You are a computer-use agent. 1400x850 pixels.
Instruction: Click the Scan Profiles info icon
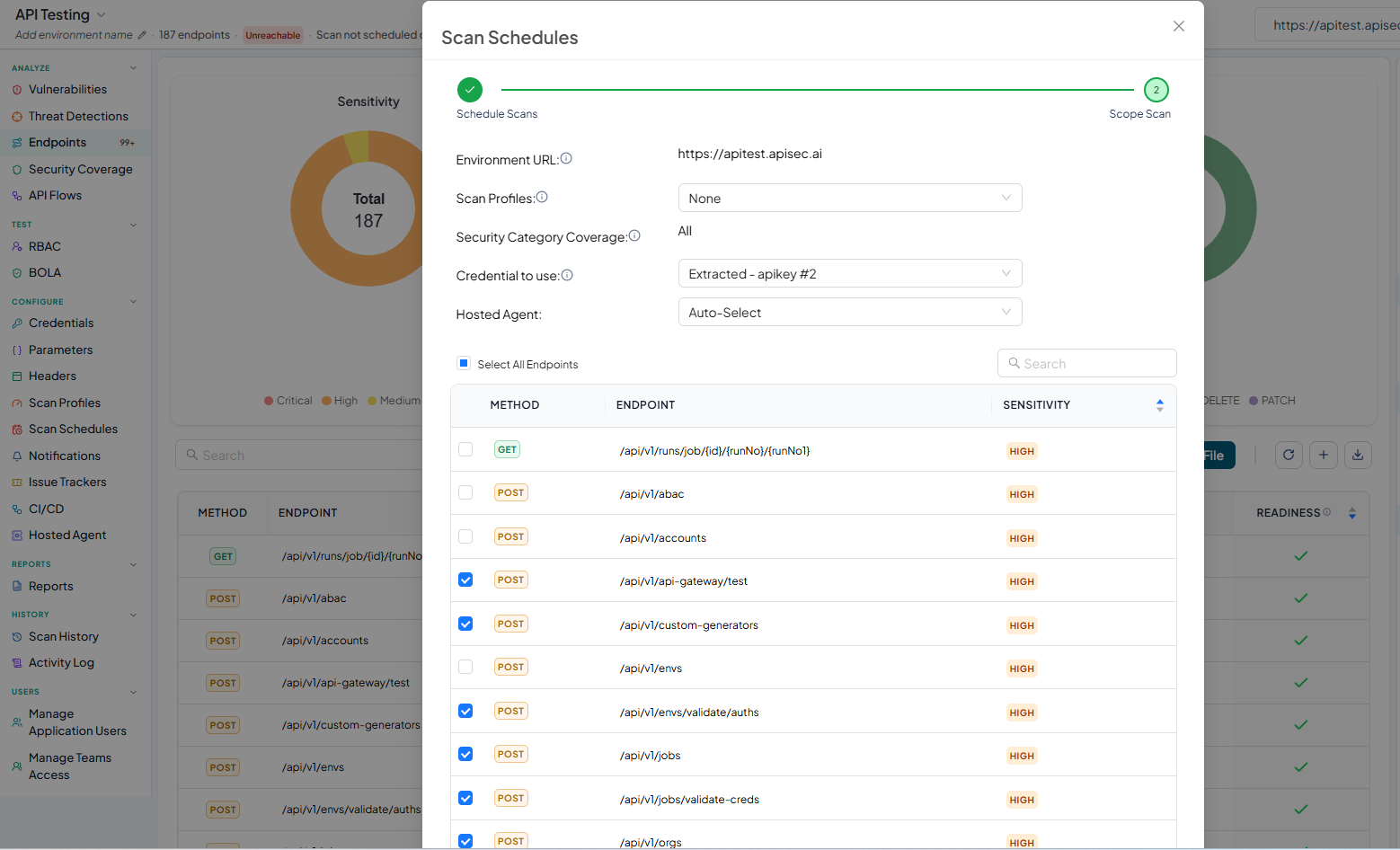tap(542, 197)
